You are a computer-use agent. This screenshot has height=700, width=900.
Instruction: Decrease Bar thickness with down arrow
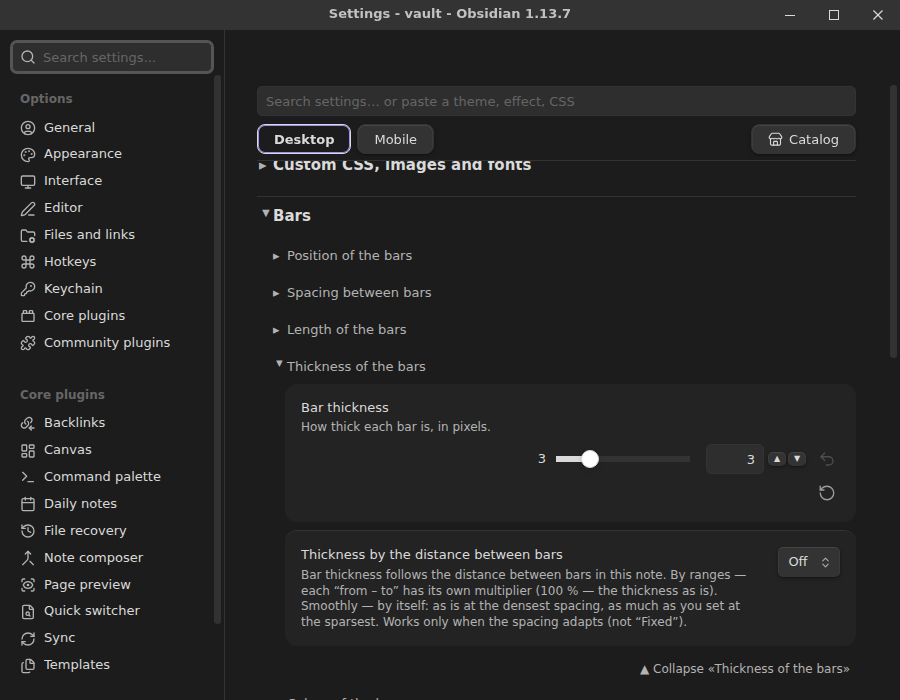click(x=797, y=459)
